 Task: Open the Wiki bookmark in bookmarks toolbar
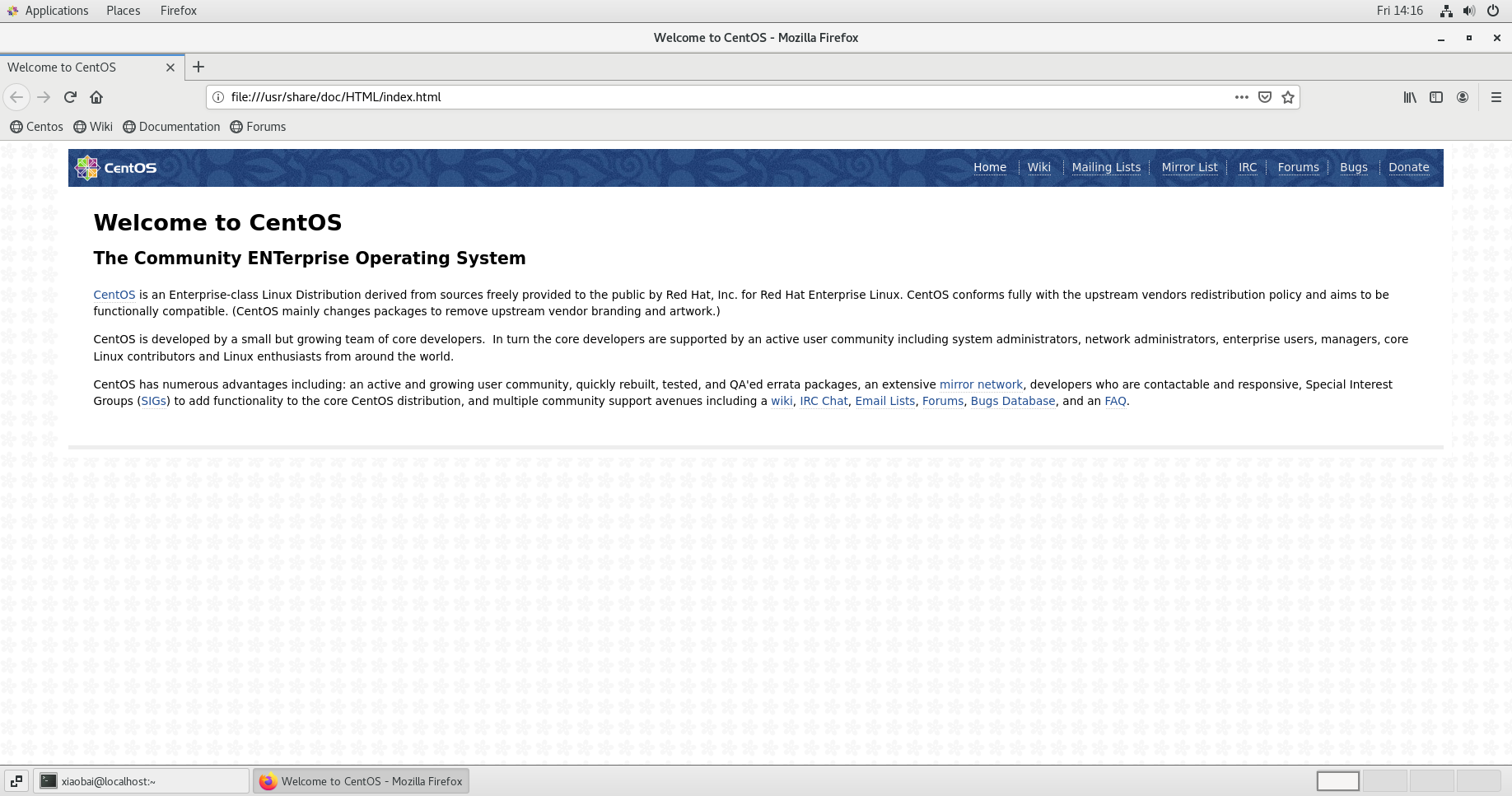point(93,127)
